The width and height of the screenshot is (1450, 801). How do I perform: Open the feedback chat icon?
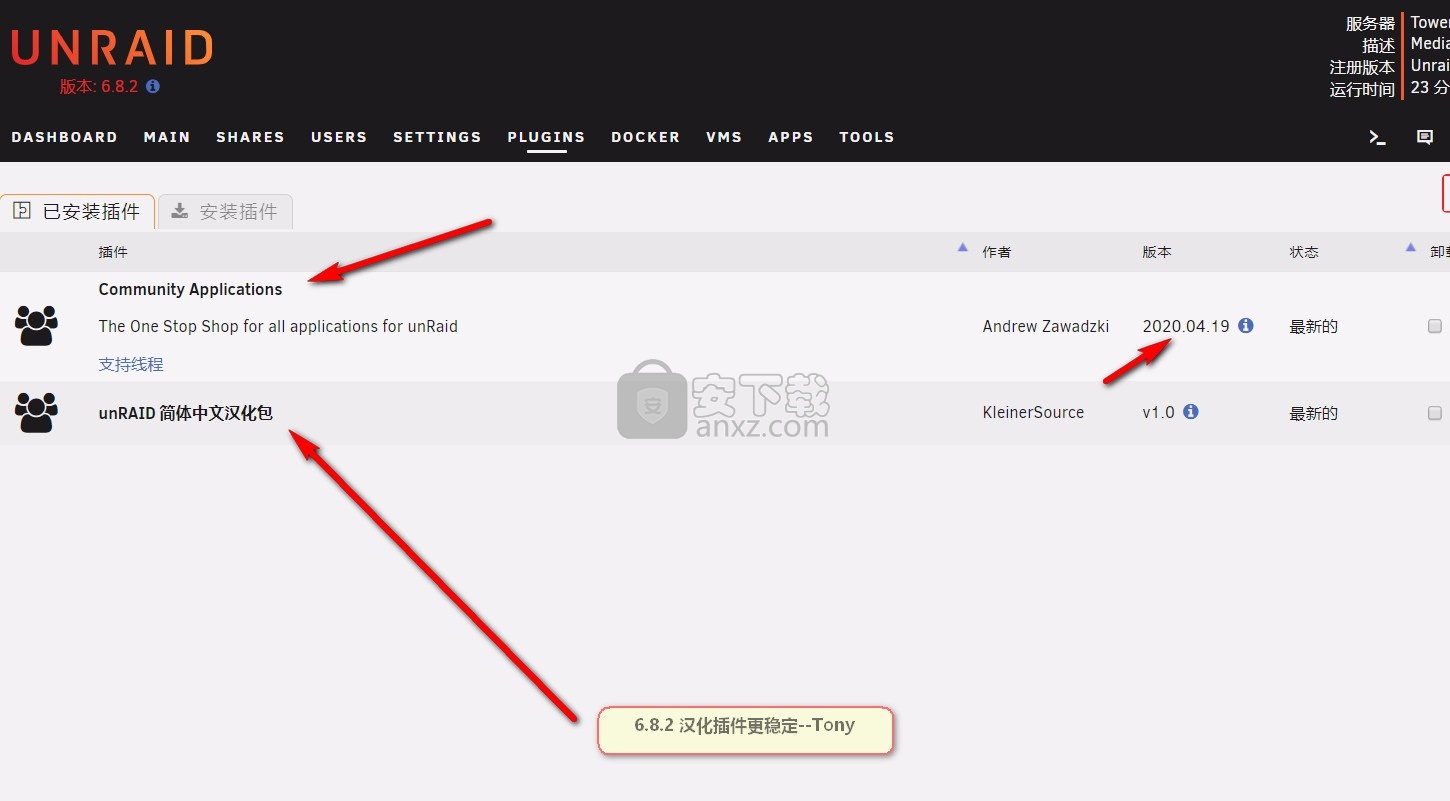coord(1425,138)
